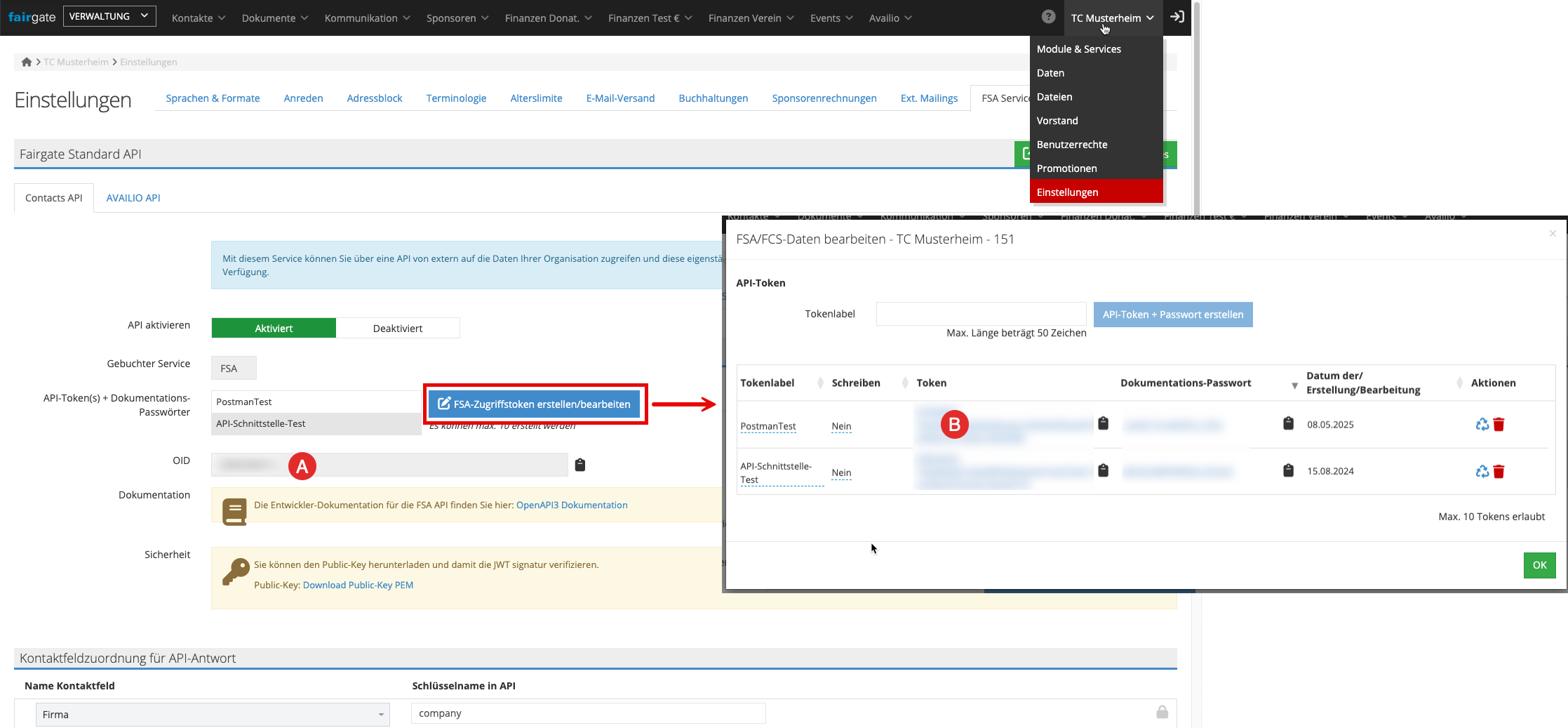Switch API to Deaktiviert

coord(398,328)
